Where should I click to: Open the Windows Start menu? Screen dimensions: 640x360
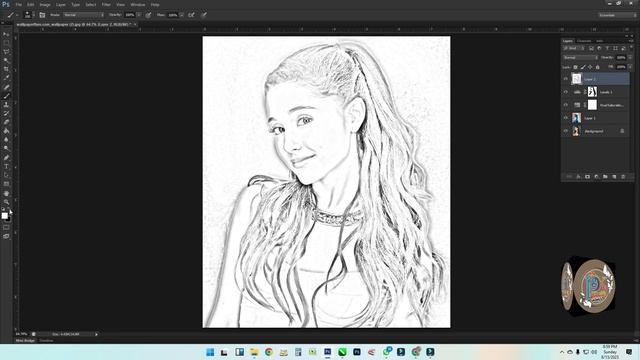click(210, 352)
